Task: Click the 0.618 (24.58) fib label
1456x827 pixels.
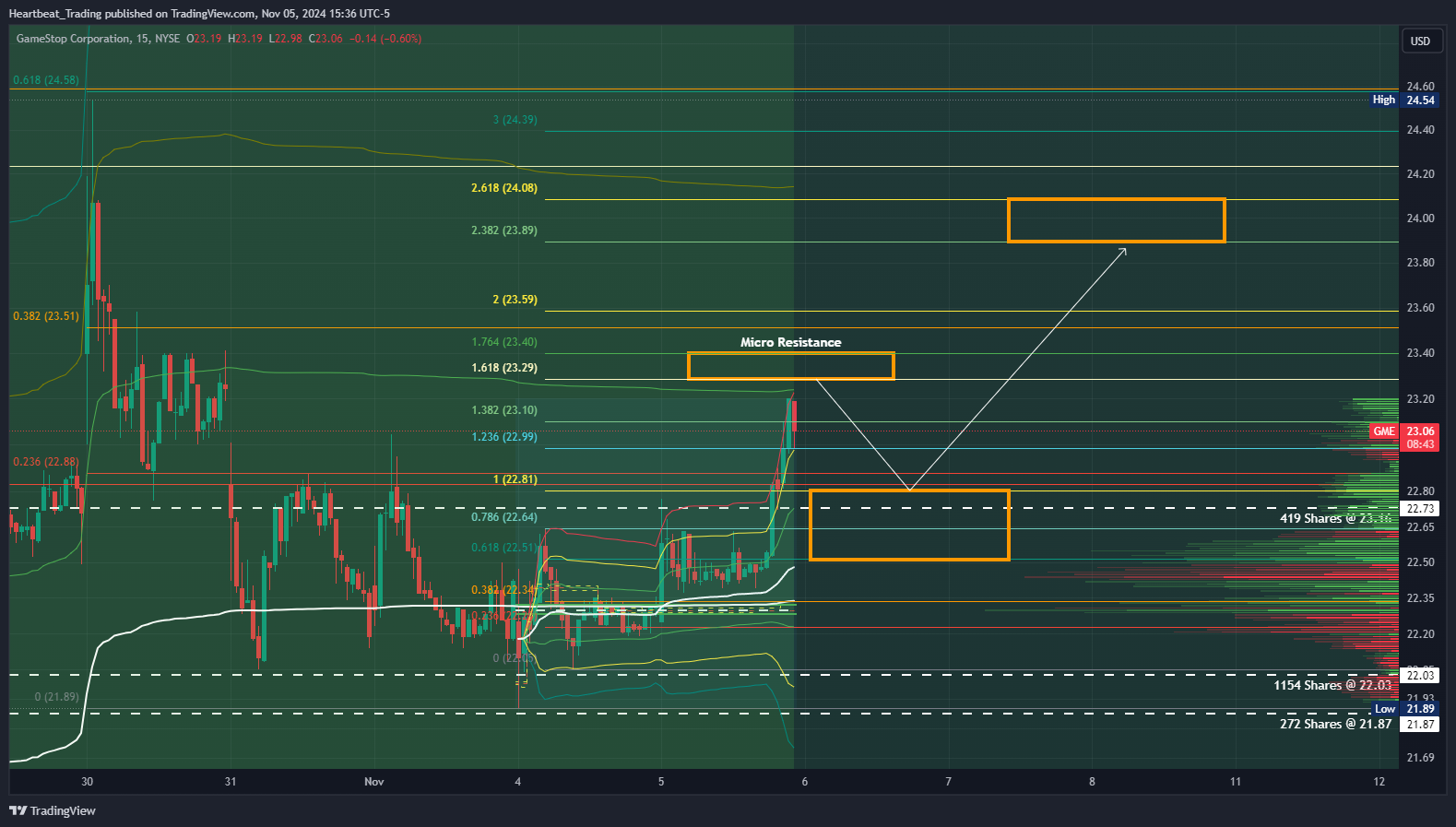Action: [46, 80]
